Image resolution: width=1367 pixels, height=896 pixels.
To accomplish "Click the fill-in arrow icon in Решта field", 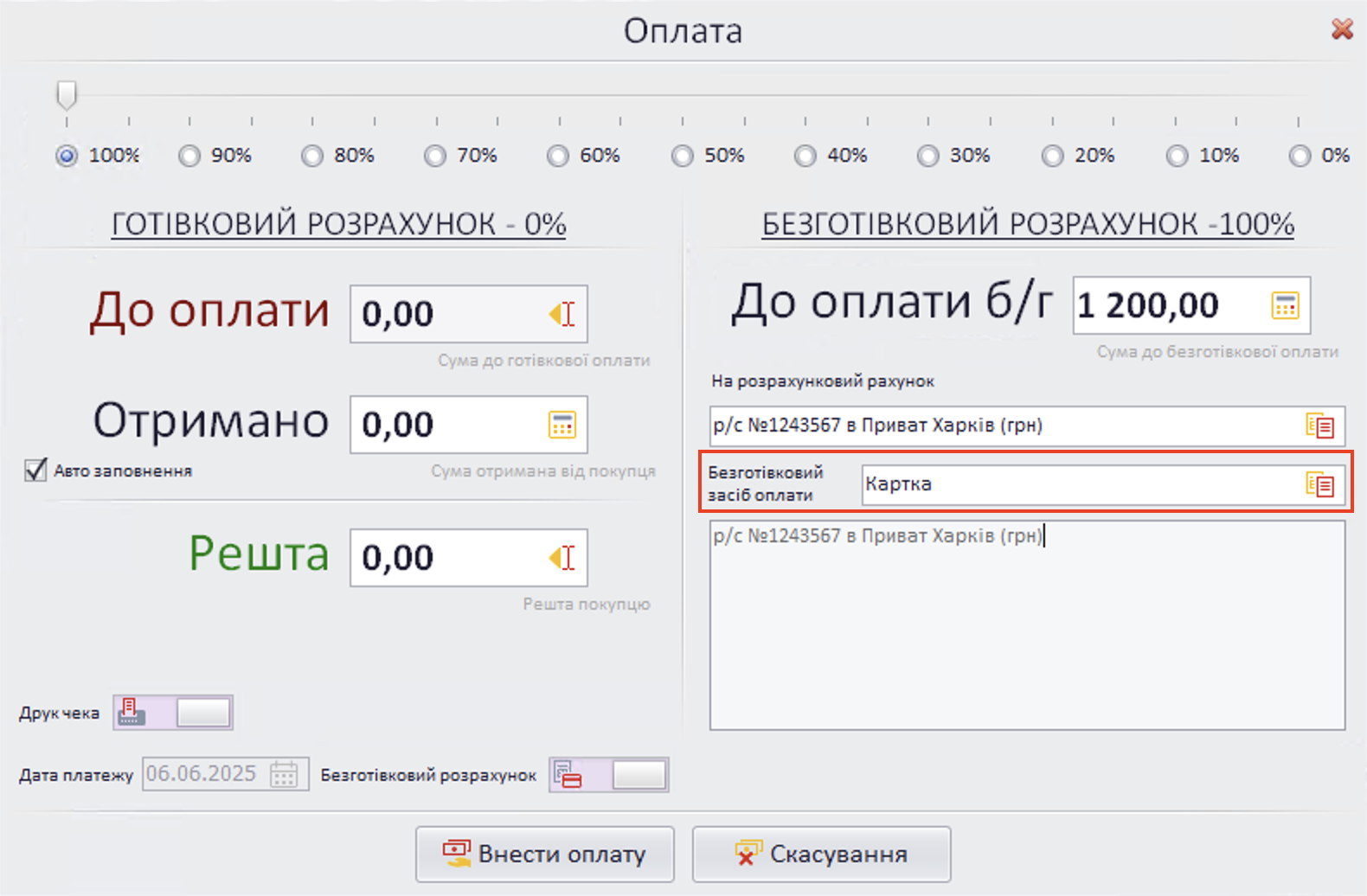I will (562, 558).
